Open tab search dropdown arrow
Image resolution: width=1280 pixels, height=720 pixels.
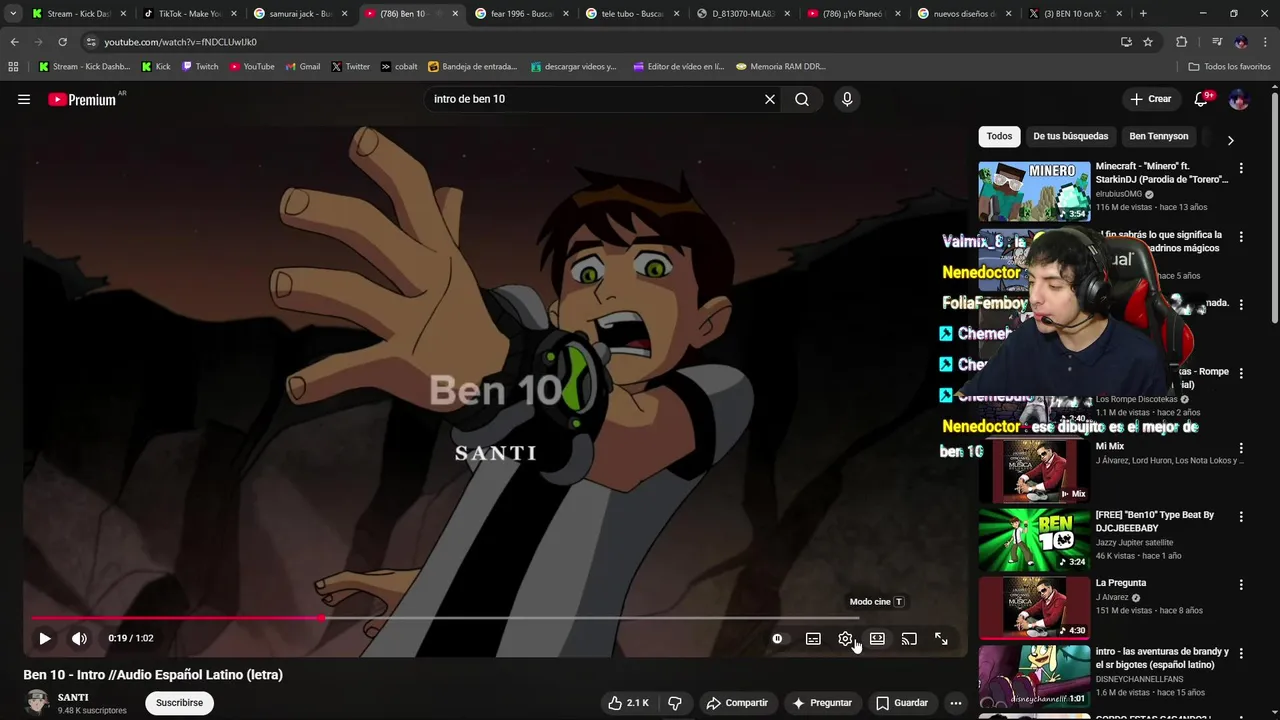pyautogui.click(x=12, y=14)
